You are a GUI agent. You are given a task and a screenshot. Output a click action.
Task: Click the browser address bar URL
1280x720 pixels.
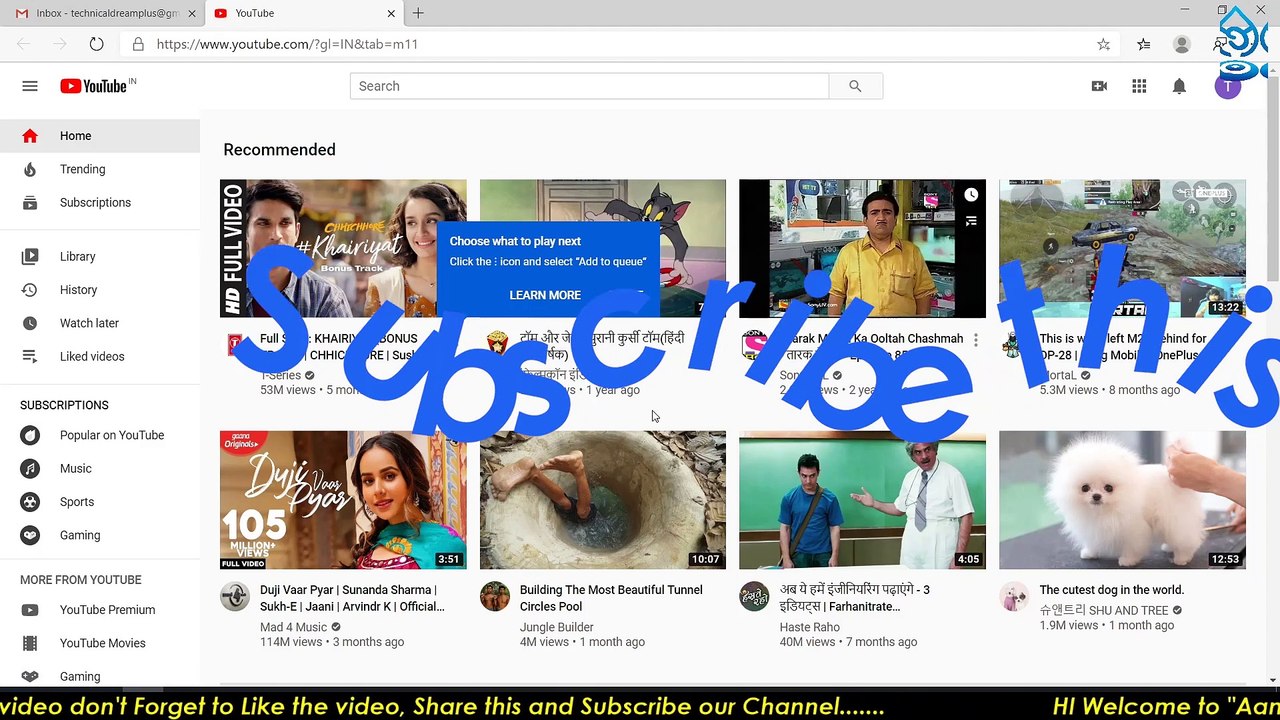click(x=287, y=44)
